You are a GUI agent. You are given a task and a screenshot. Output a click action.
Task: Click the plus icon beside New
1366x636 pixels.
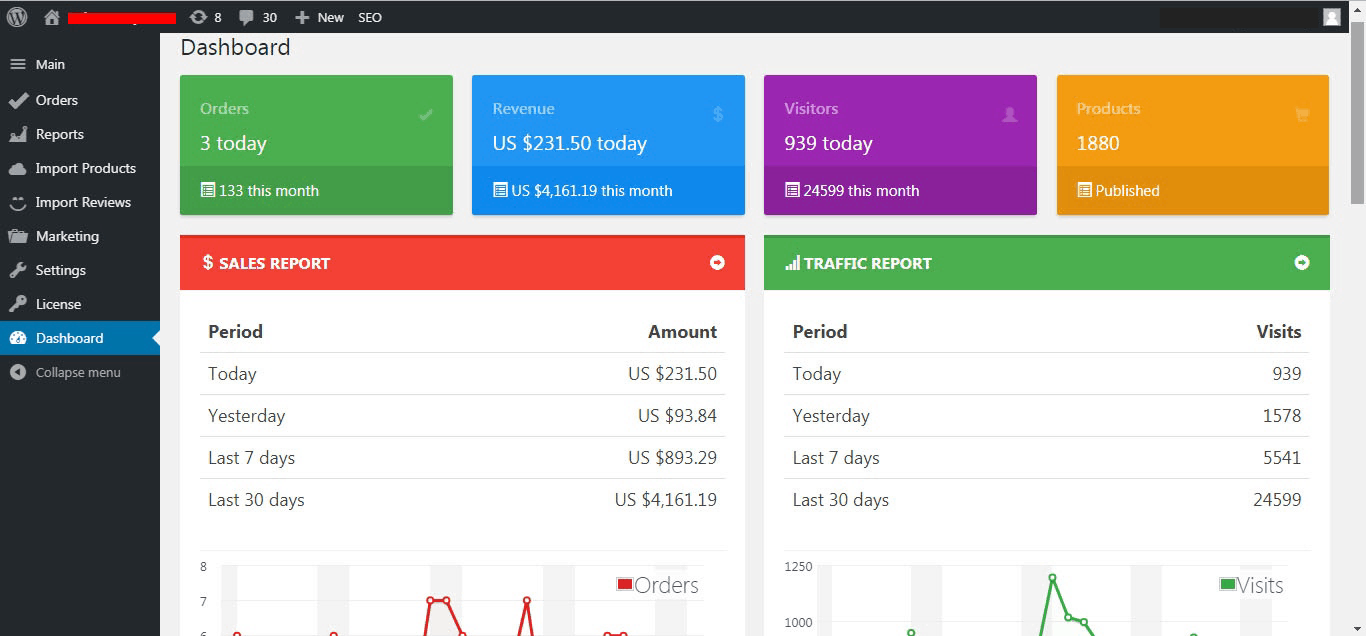click(302, 17)
